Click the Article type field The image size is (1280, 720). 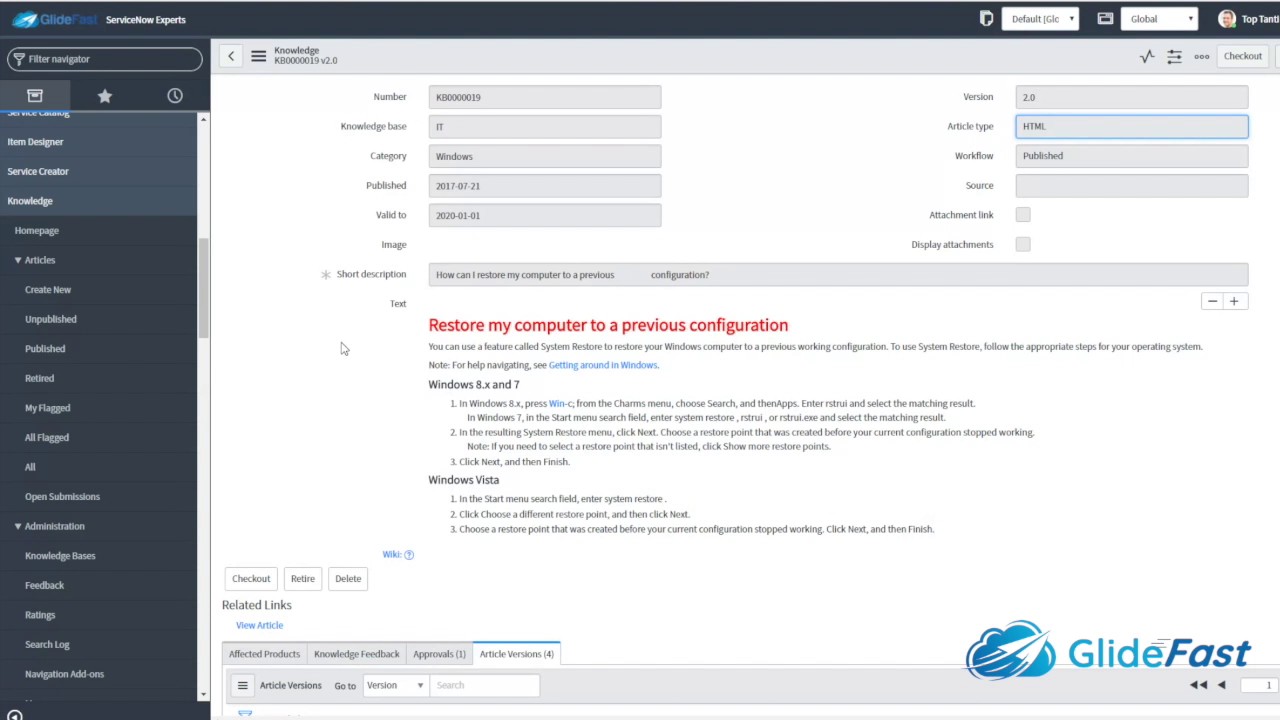[1132, 126]
